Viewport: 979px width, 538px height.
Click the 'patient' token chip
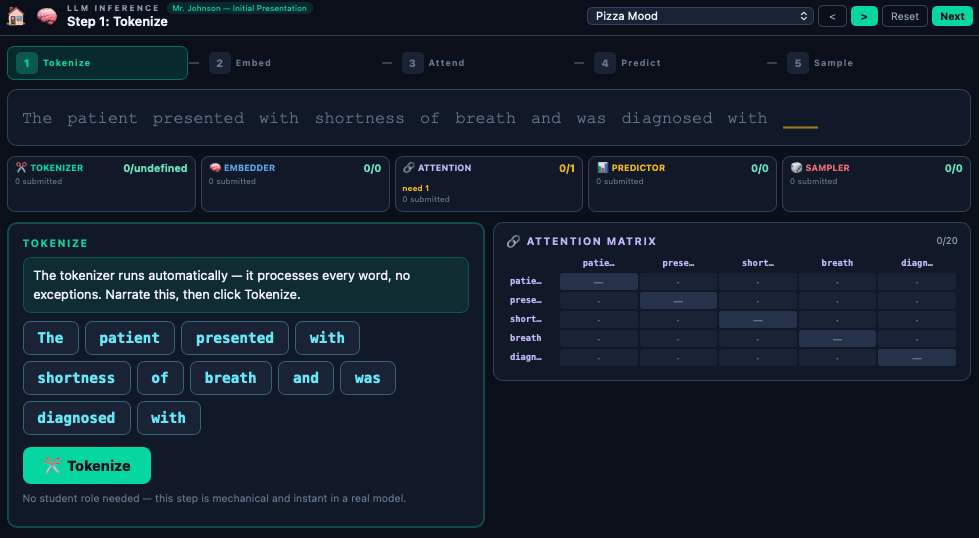click(x=130, y=338)
